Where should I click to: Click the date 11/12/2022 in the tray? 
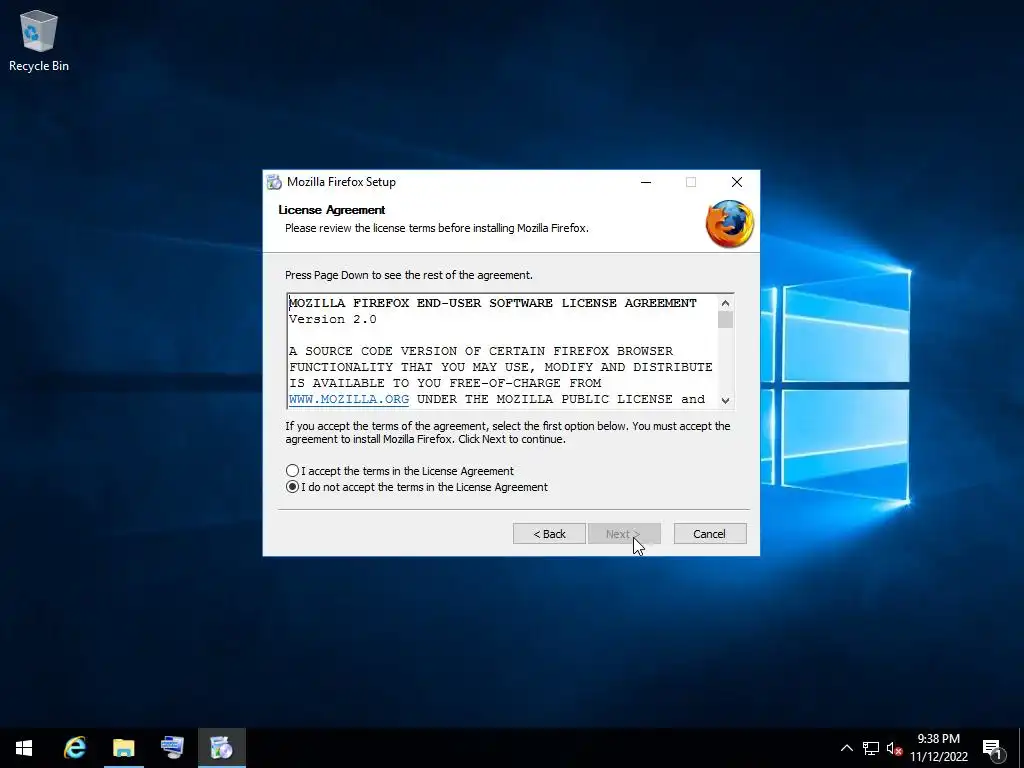938,757
